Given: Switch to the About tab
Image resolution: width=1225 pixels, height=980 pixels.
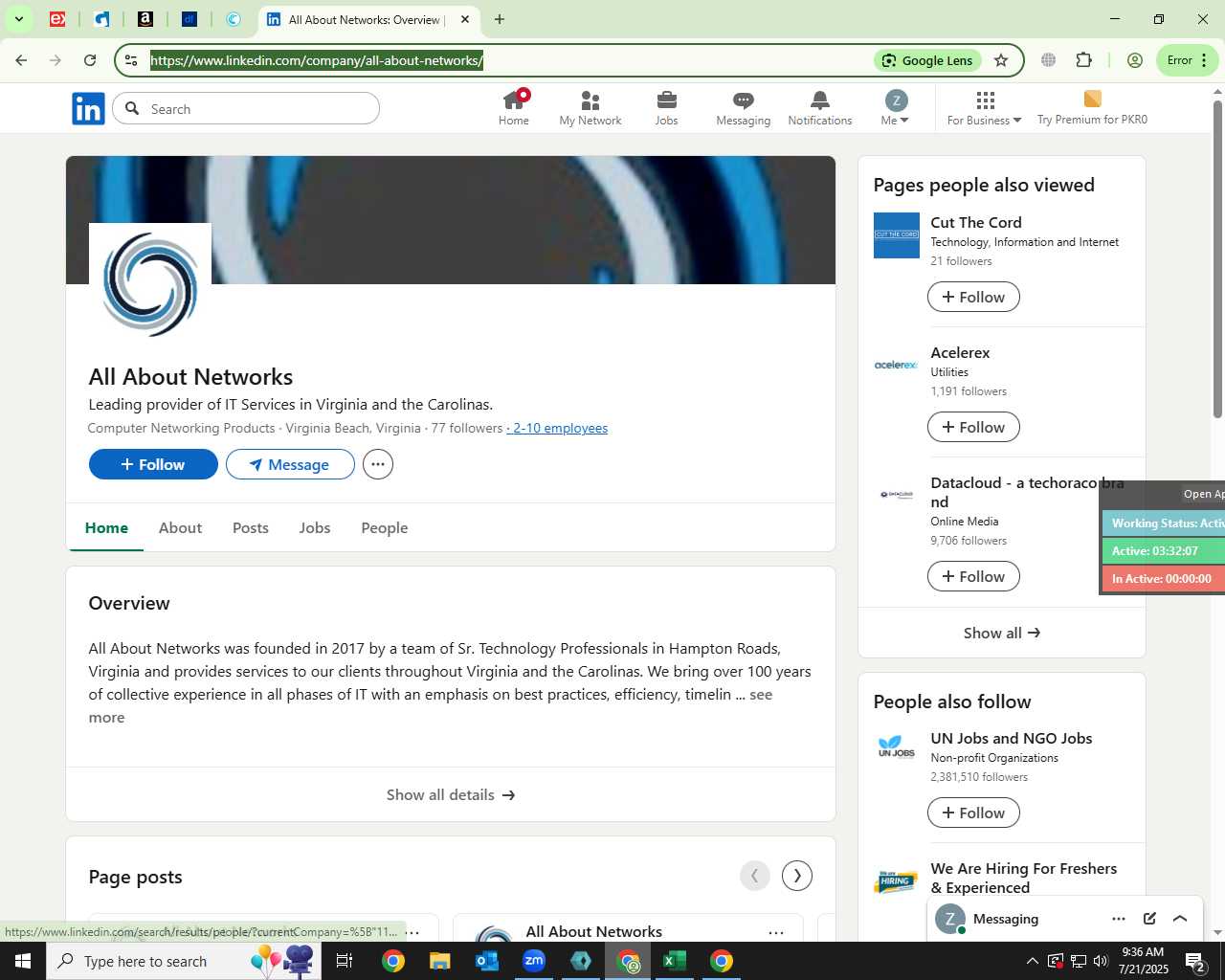Looking at the screenshot, I should click(180, 527).
